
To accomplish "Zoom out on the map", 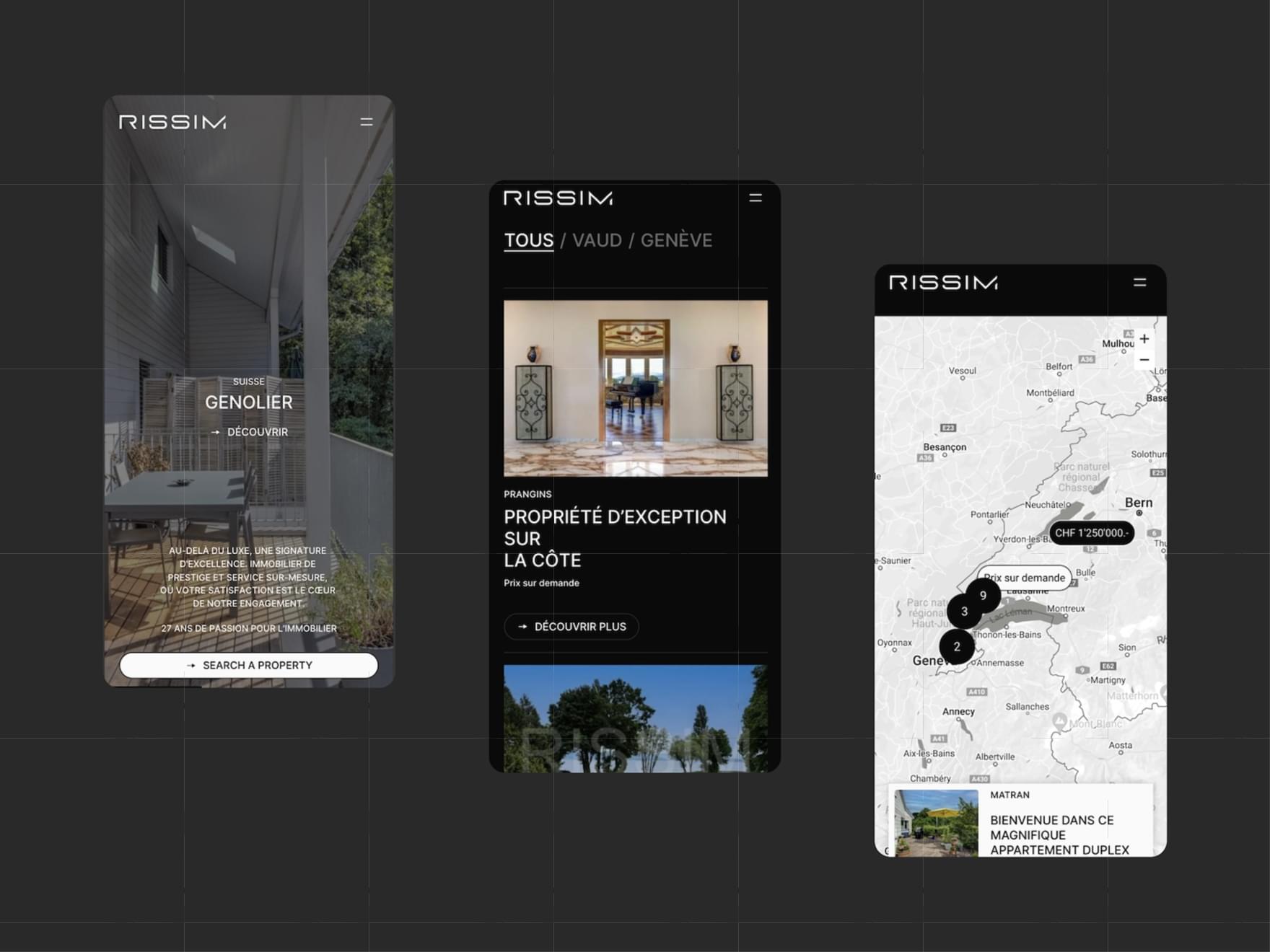I will coord(1144,360).
